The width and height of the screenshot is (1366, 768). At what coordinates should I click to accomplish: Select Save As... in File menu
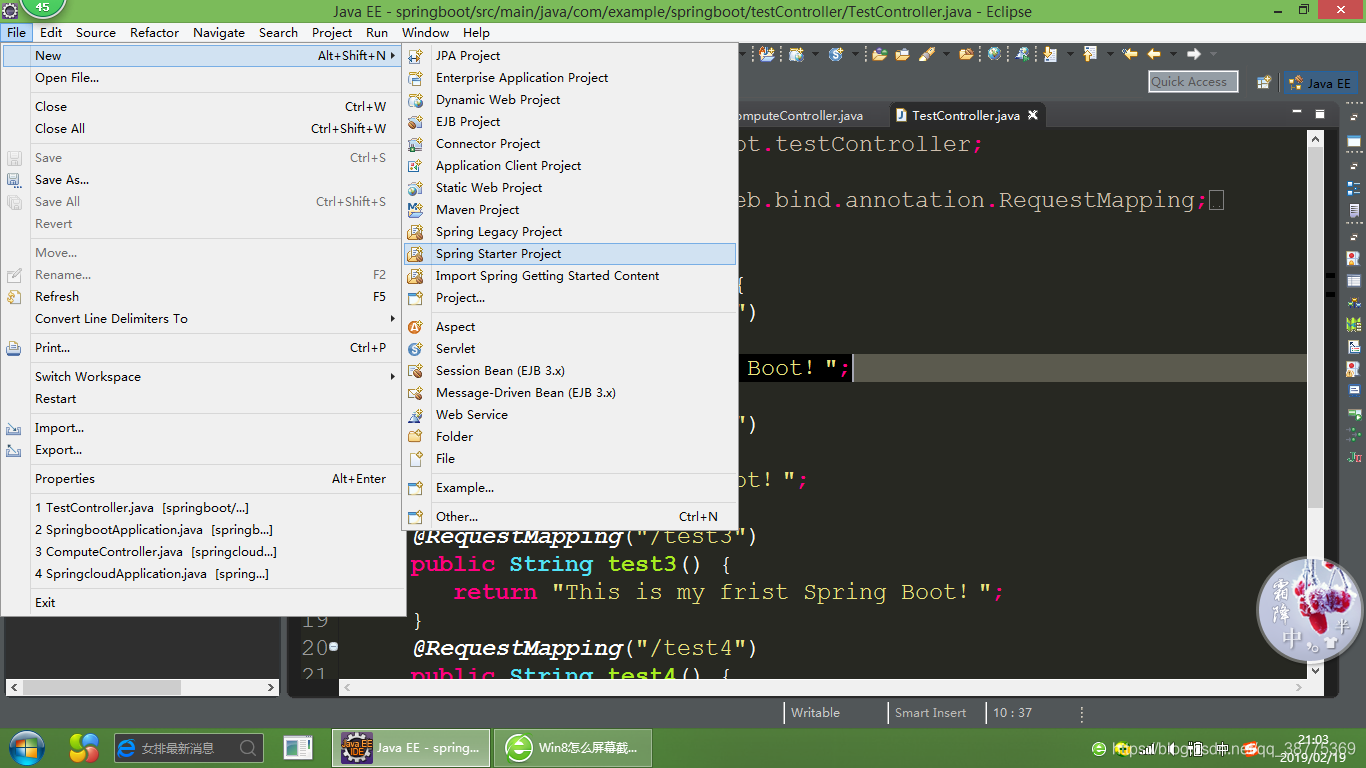pos(203,180)
